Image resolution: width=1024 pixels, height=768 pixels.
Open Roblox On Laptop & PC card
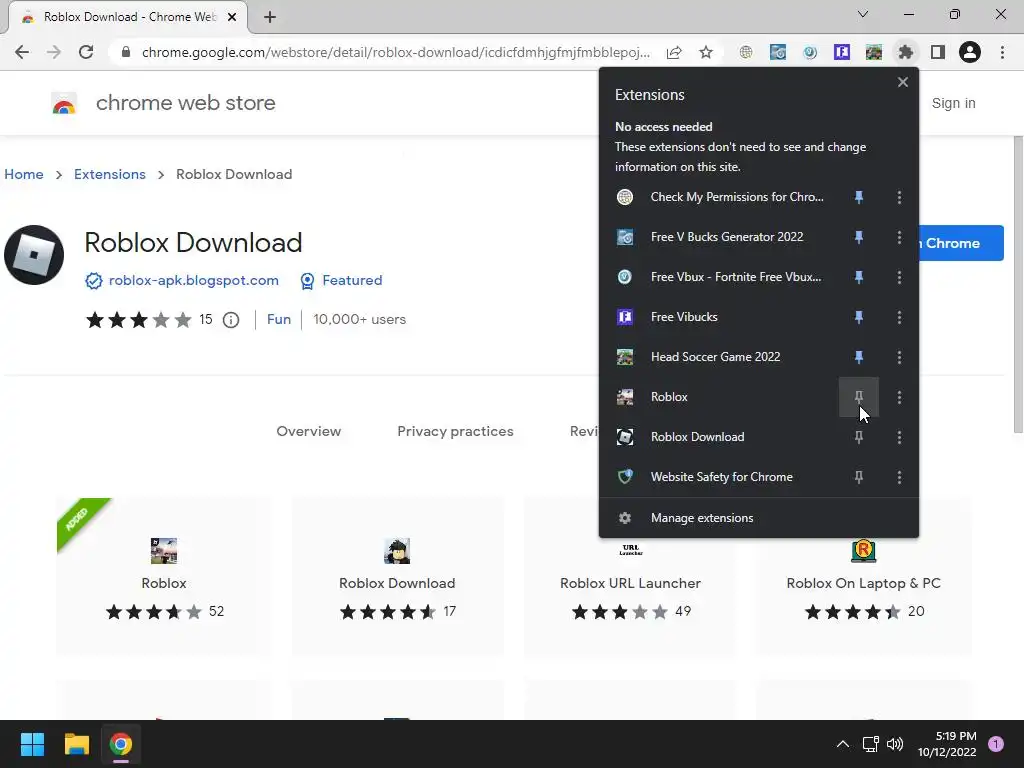[863, 576]
